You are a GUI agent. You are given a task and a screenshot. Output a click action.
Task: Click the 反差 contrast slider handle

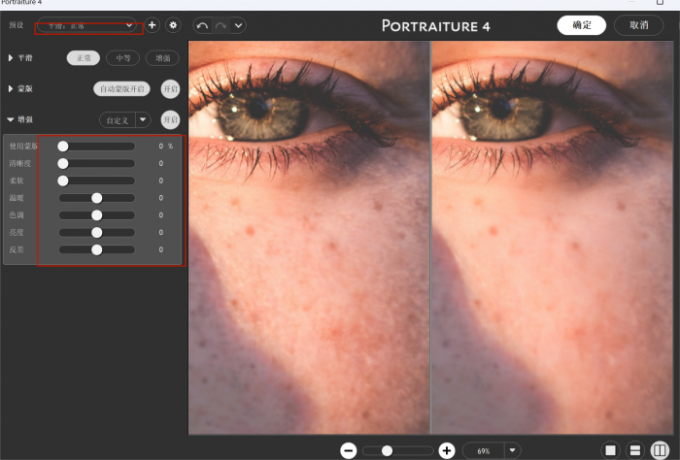click(97, 250)
